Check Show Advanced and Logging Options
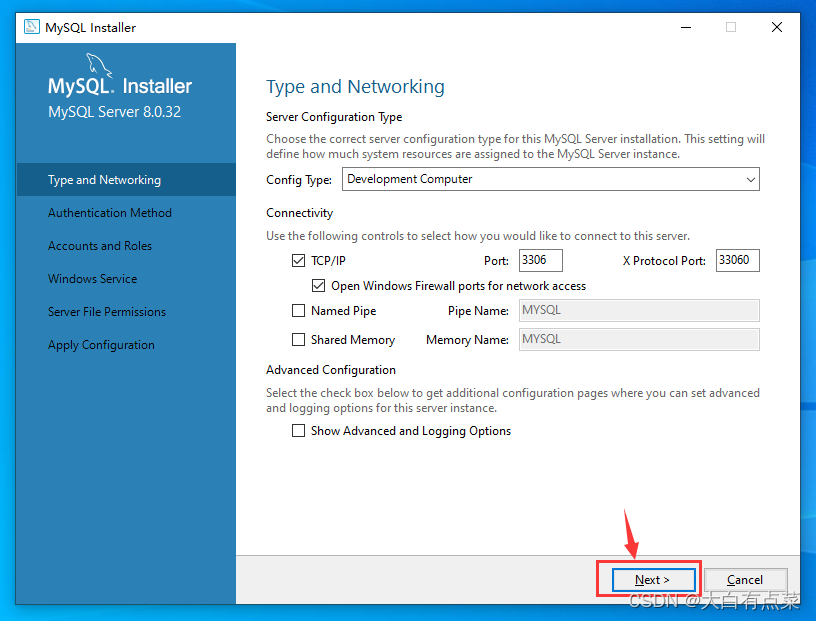The width and height of the screenshot is (816, 621). coord(298,430)
